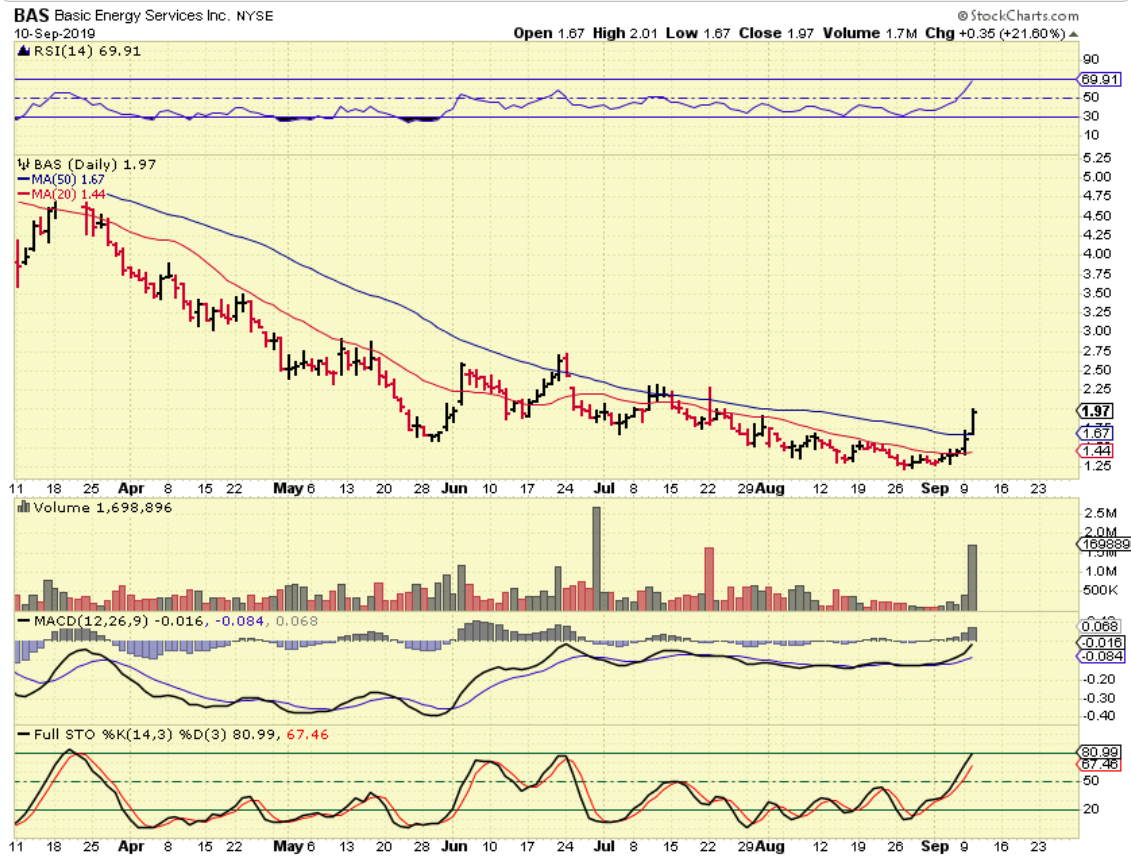The width and height of the screenshot is (1131, 860).
Task: Click the 4.00 price axis label
Action: [x=1097, y=254]
